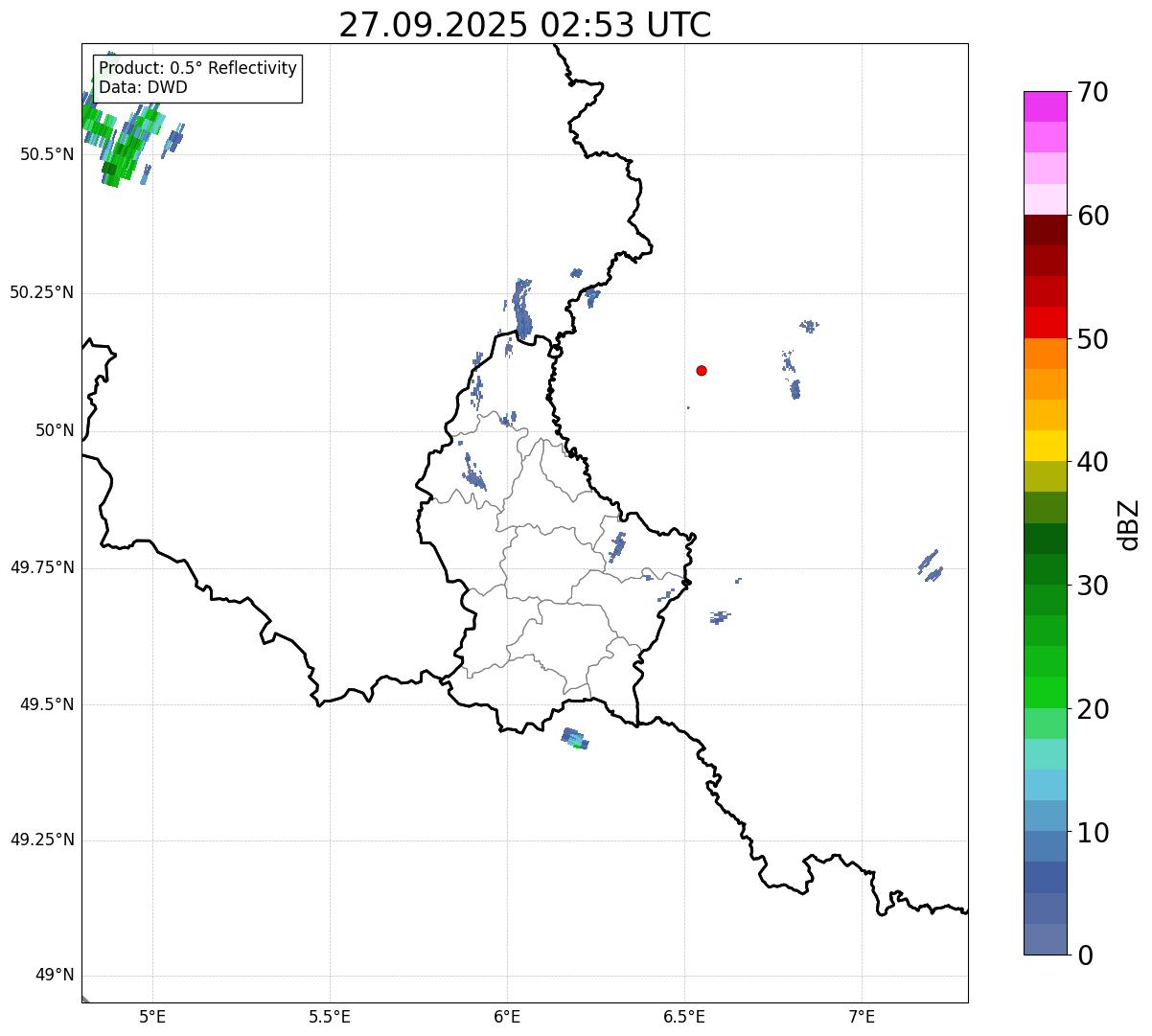1152x1036 pixels.
Task: Click the 6°E longitude label
Action: [x=507, y=1016]
